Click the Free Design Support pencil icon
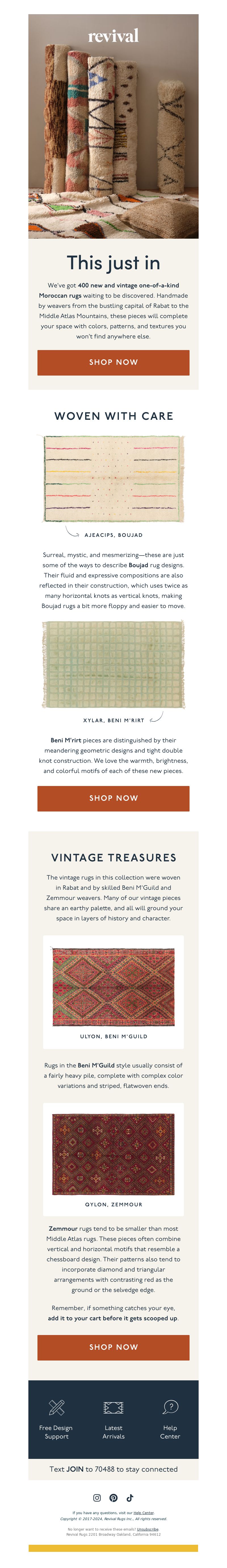The width and height of the screenshot is (227, 1568). [x=56, y=1407]
